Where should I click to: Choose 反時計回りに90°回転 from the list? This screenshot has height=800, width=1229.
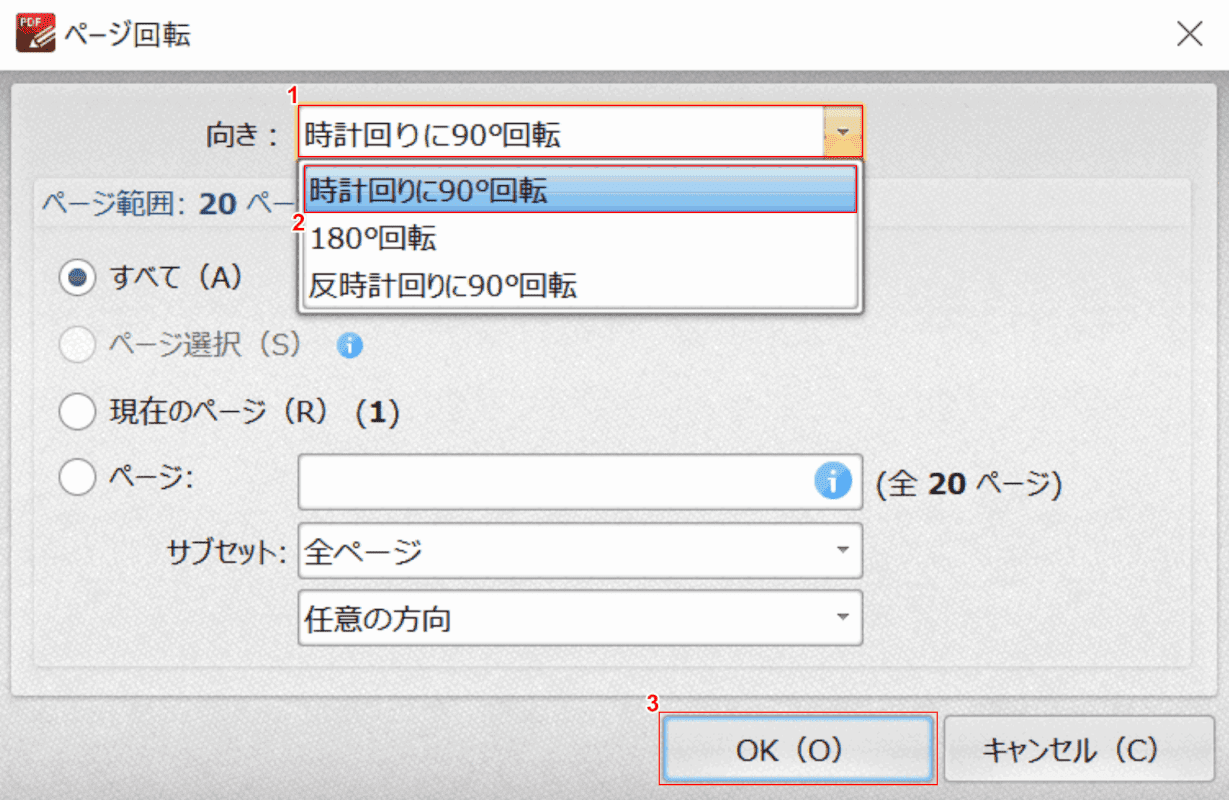pyautogui.click(x=580, y=286)
